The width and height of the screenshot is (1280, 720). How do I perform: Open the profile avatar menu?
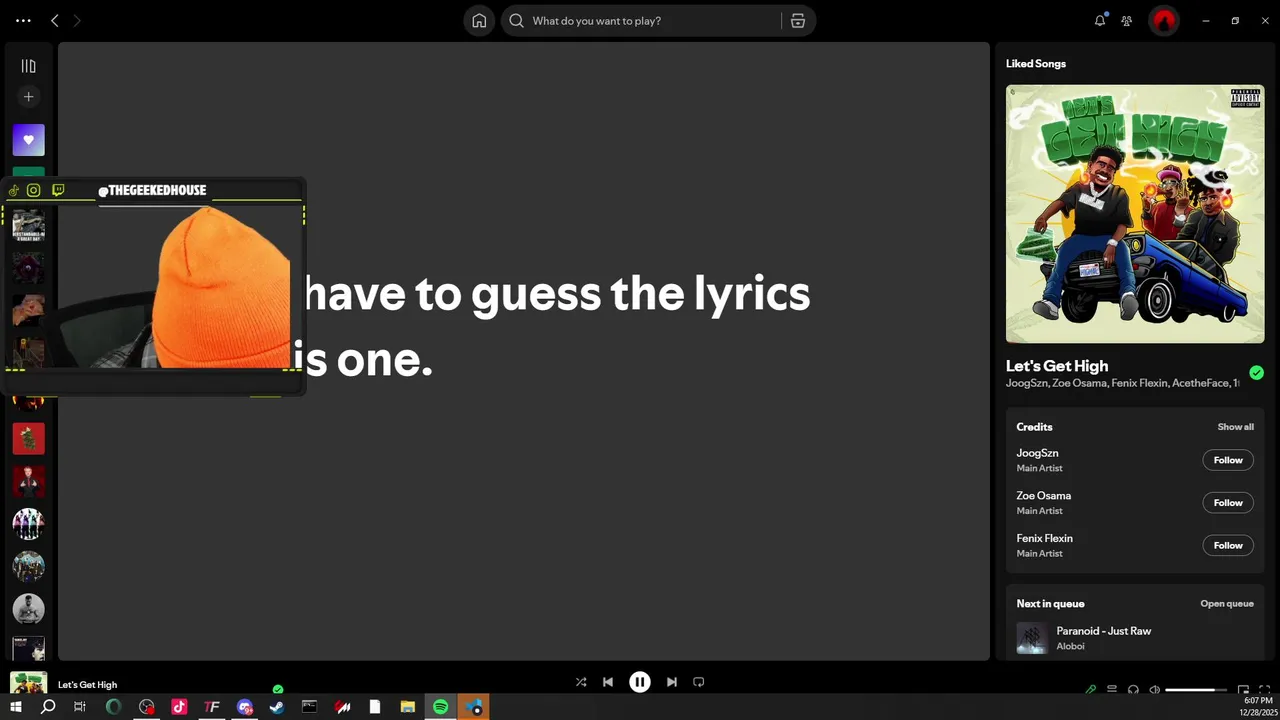click(x=1163, y=20)
